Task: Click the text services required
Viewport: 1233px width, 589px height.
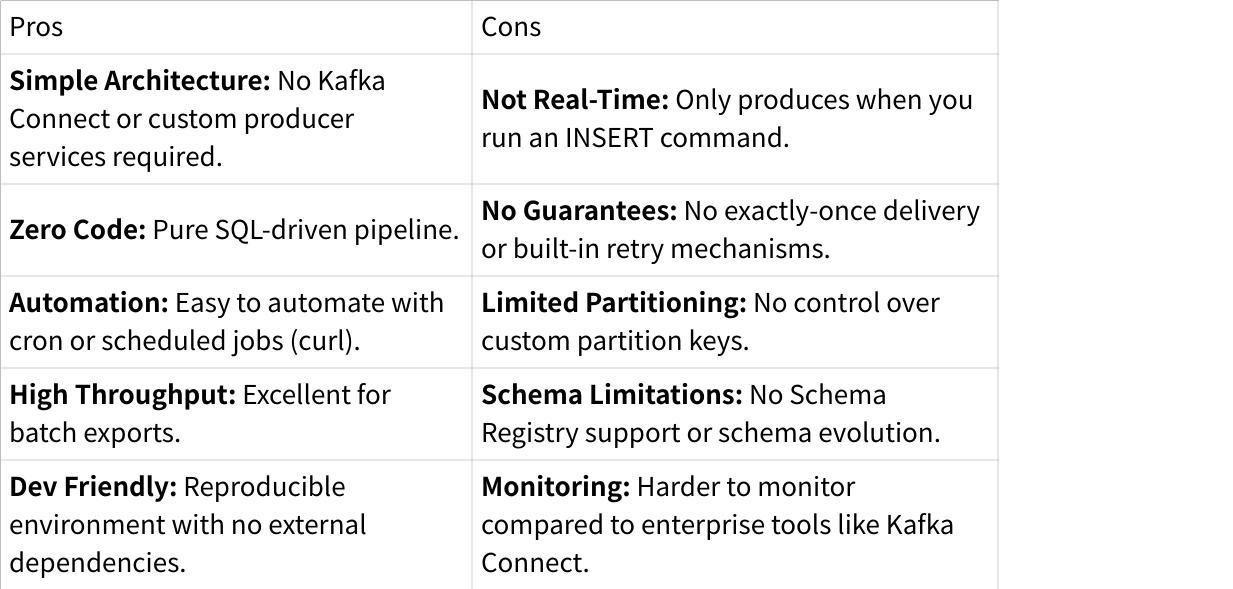Action: pyautogui.click(x=116, y=157)
